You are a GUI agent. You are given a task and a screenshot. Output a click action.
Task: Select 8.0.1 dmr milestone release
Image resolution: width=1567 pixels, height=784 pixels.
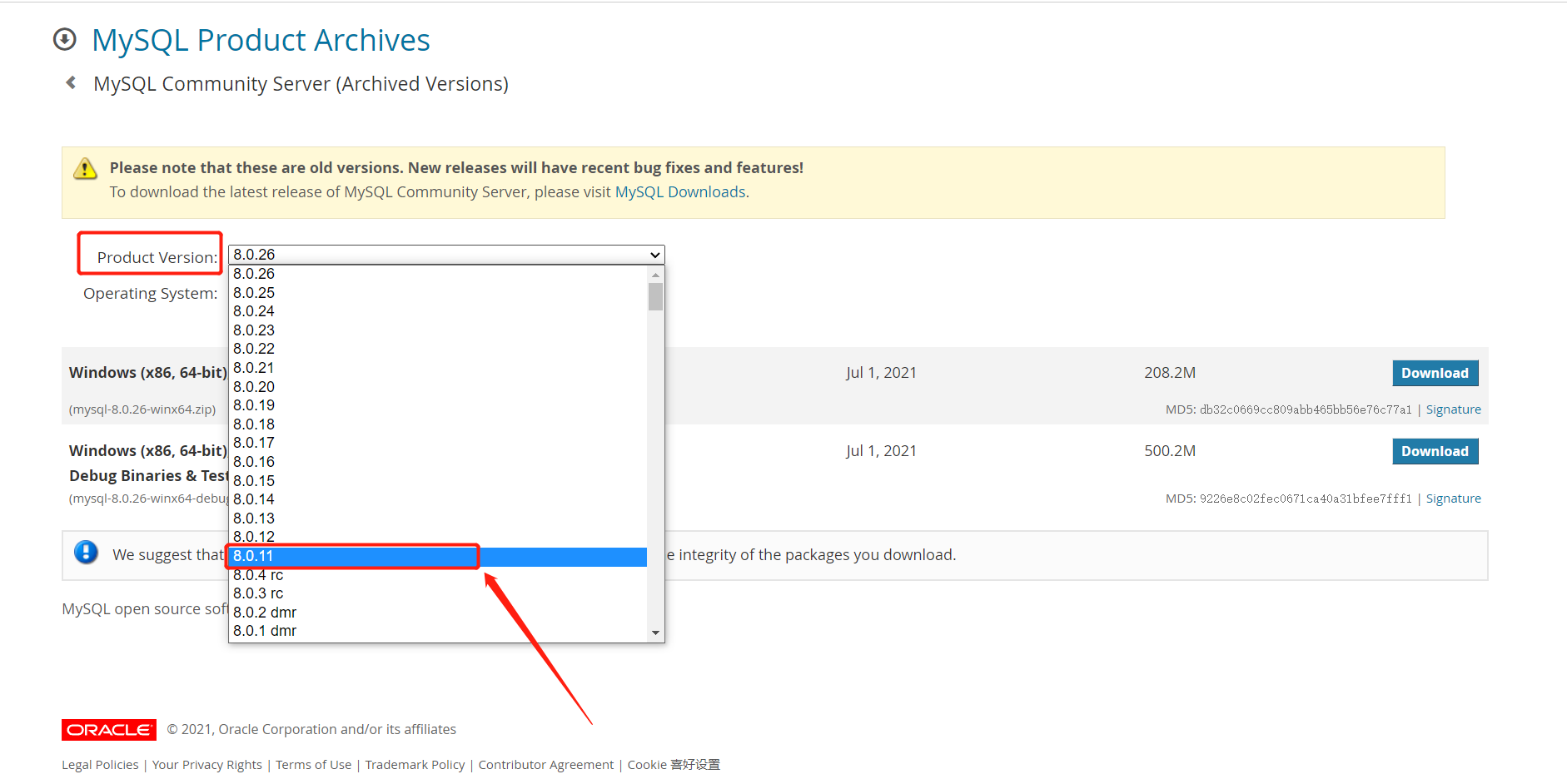click(438, 631)
